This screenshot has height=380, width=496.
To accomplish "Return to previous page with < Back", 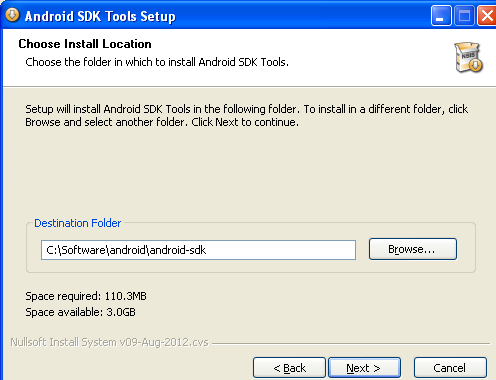I will (289, 368).
